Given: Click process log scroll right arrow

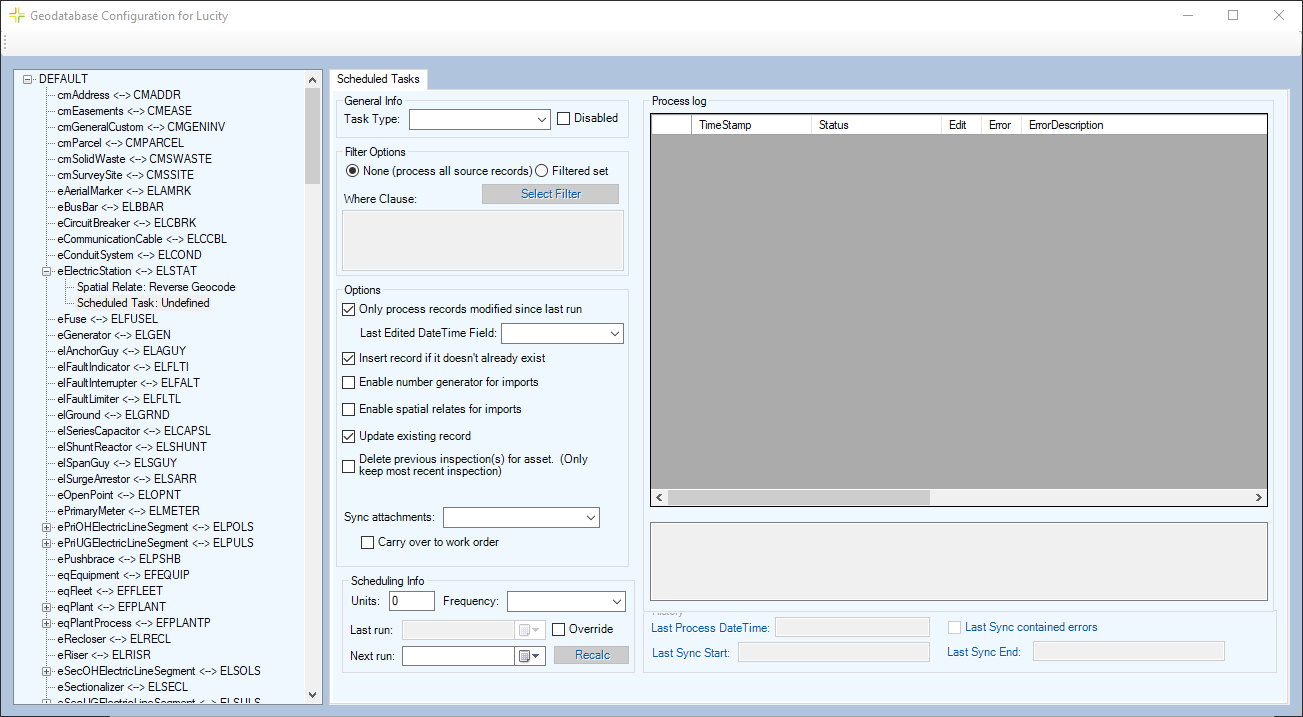Looking at the screenshot, I should pos(1259,497).
